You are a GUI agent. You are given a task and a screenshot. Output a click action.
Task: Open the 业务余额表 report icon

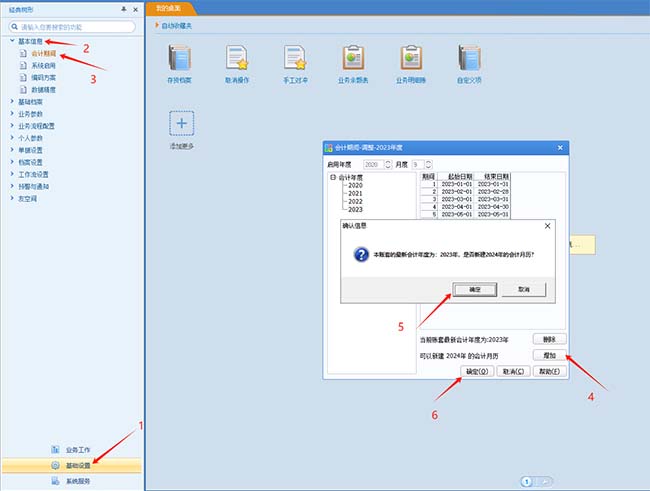coord(353,58)
